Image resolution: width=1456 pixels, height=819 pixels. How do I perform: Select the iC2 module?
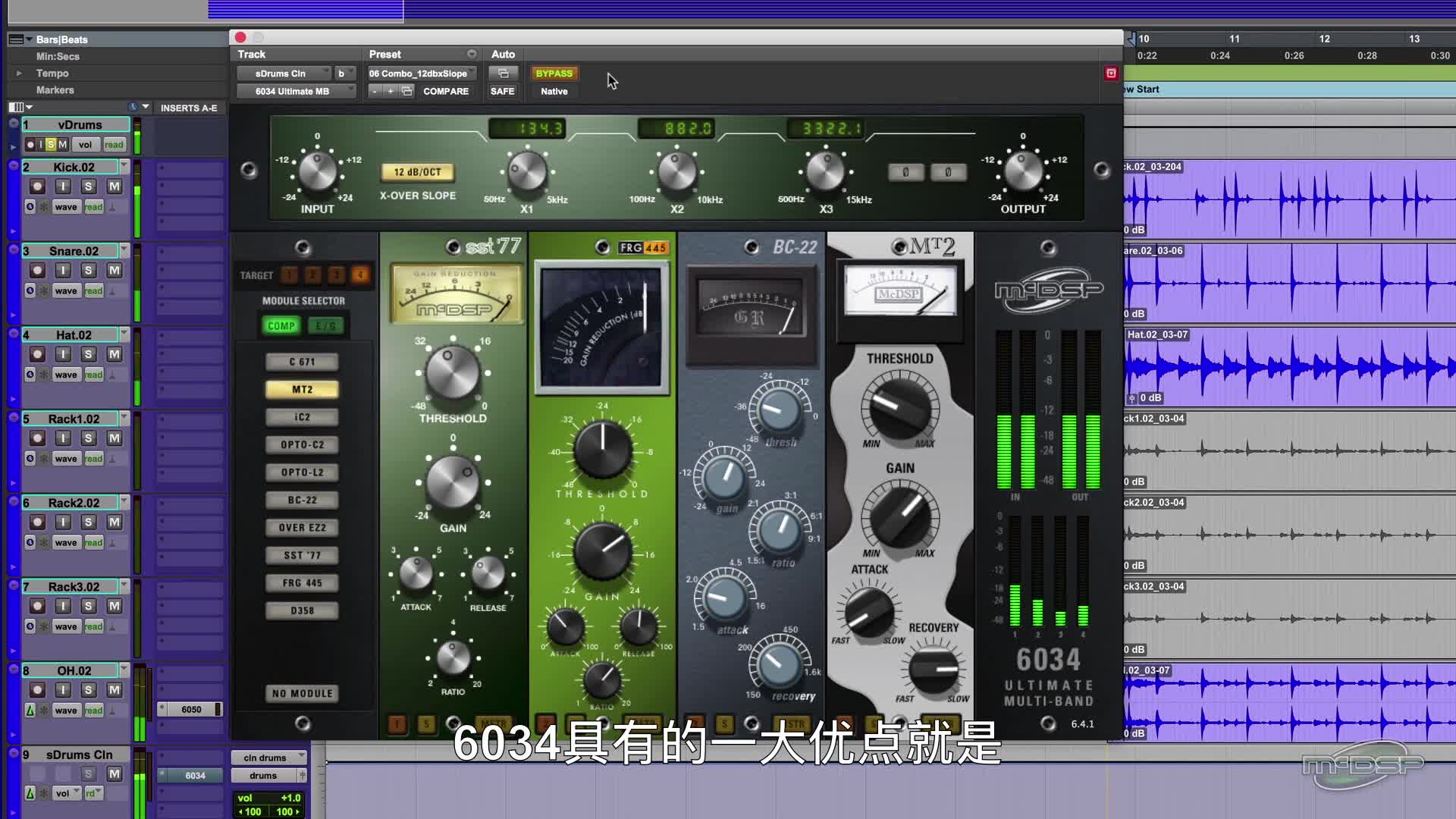click(302, 417)
